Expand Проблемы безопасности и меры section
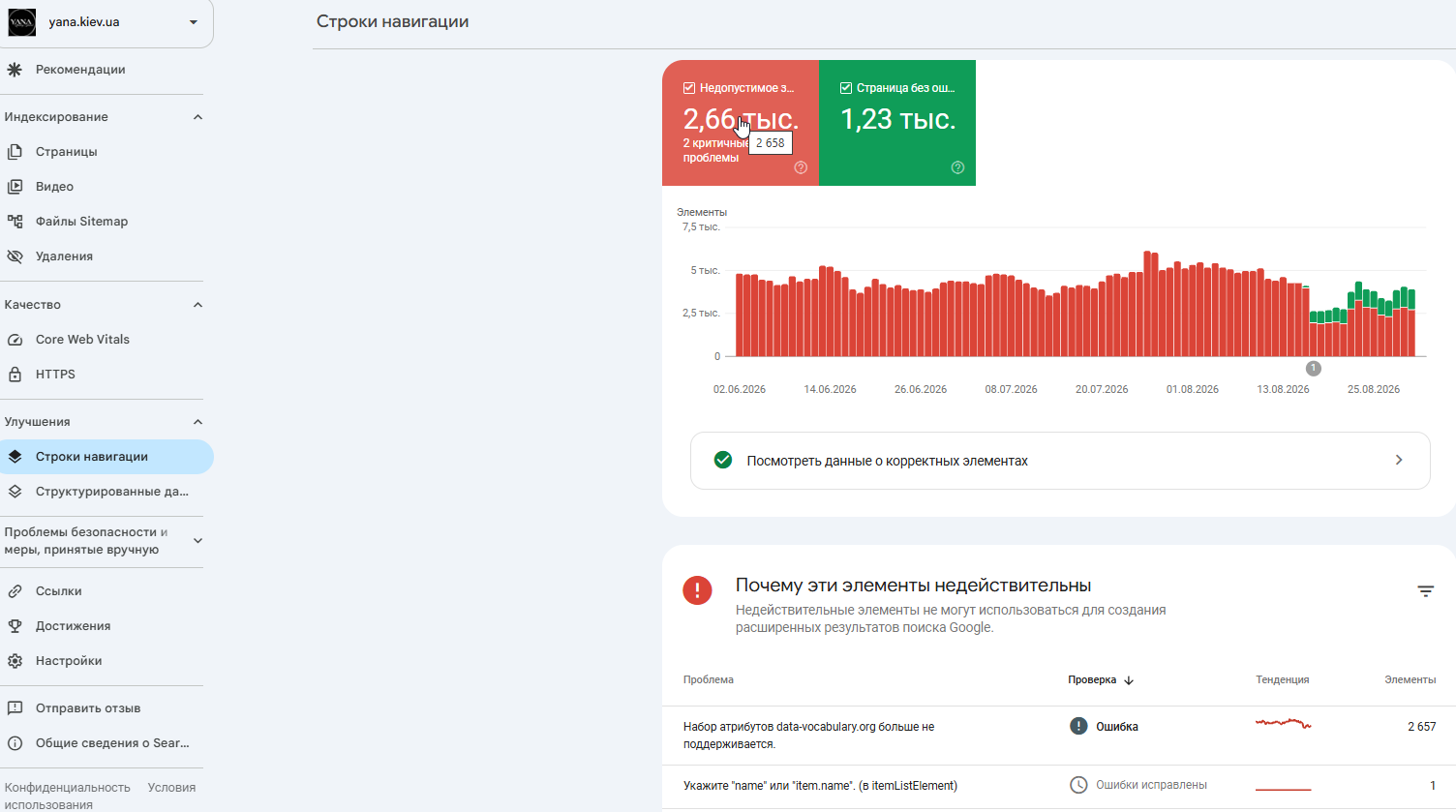1456x812 pixels. [198, 541]
